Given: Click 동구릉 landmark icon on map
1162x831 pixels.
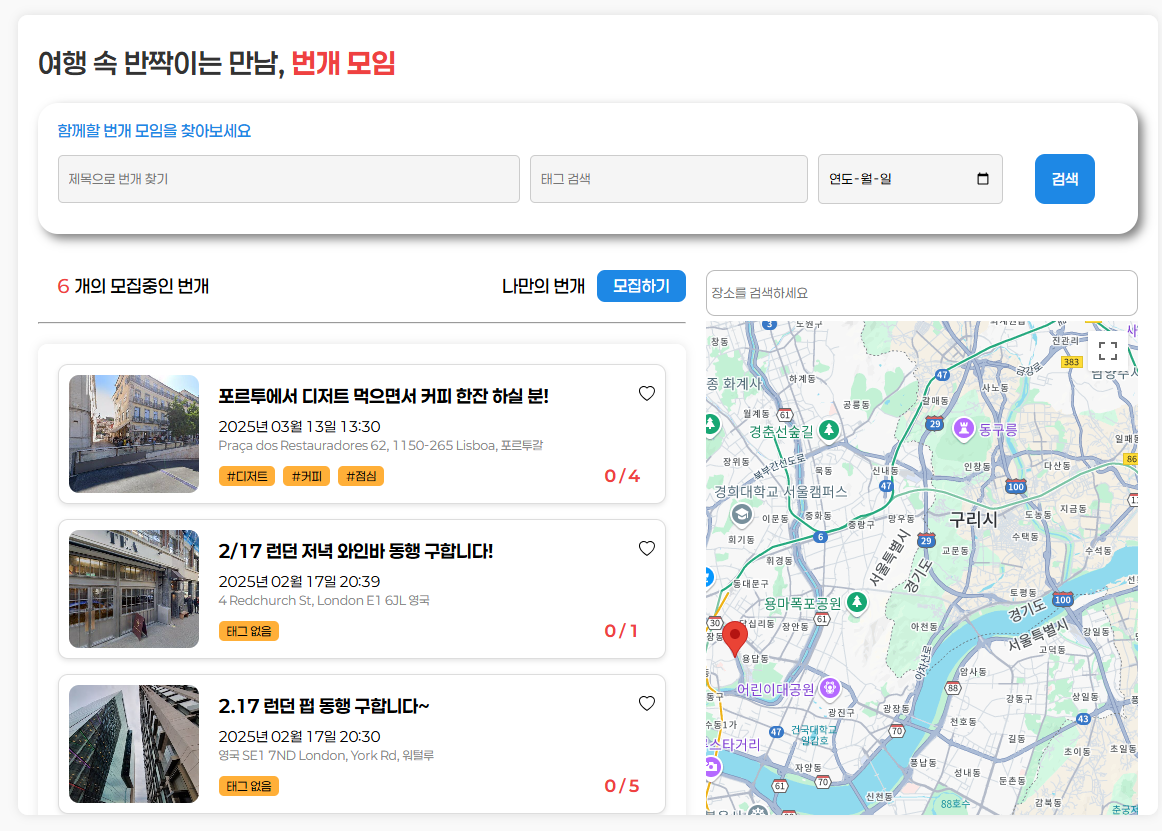Looking at the screenshot, I should pyautogui.click(x=963, y=428).
